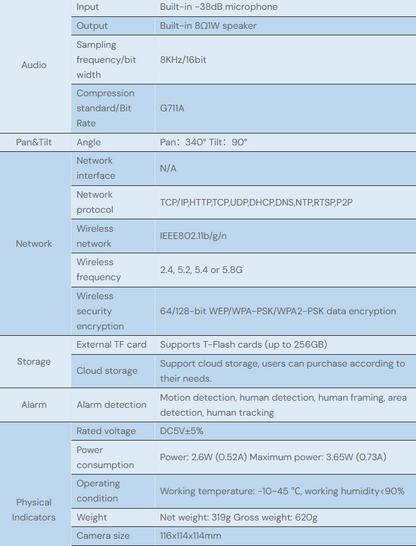
Task: Select the 2.4, 5.2, 5.4 or 5.8G frequency
Action: (201, 270)
